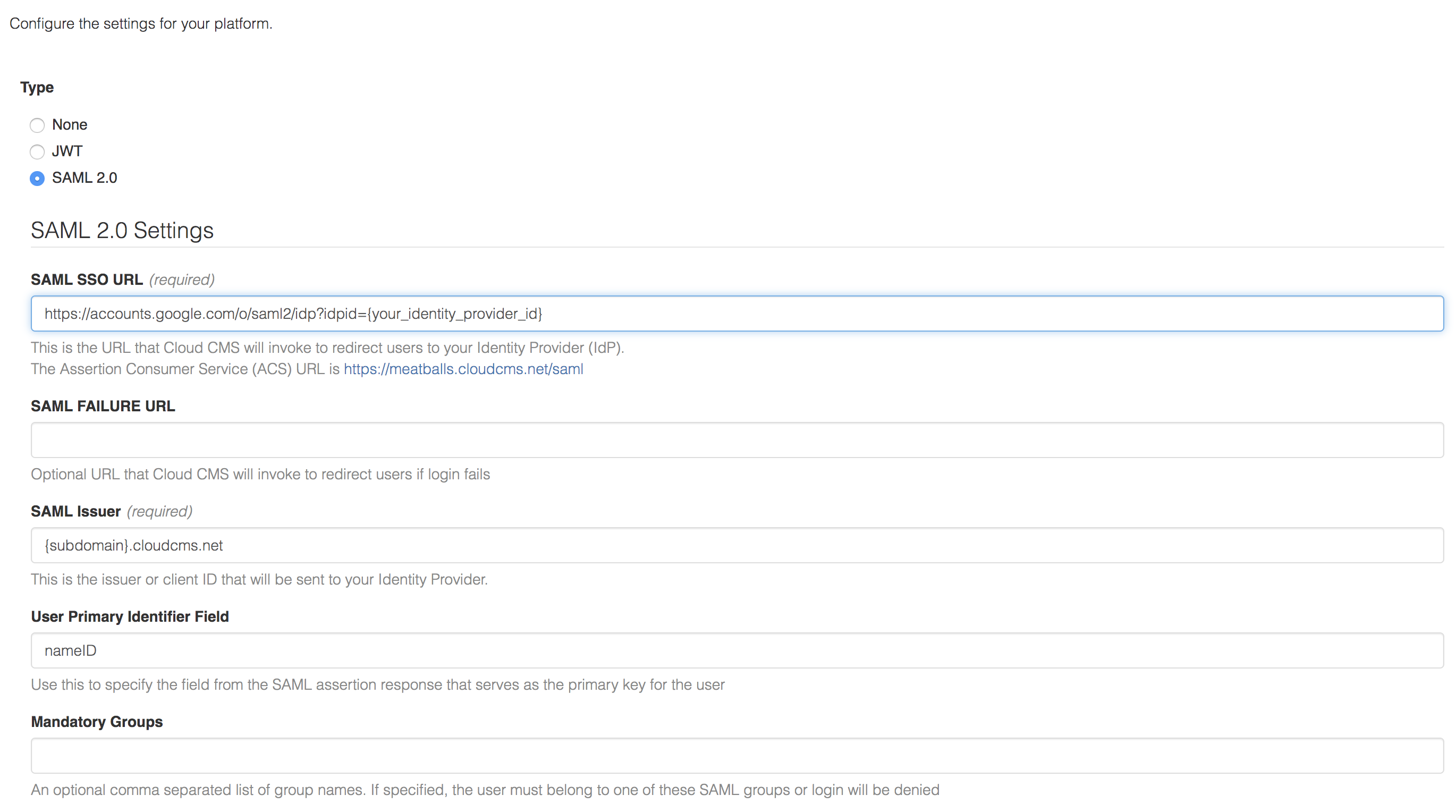Click the SAML Issuer text field

[737, 545]
